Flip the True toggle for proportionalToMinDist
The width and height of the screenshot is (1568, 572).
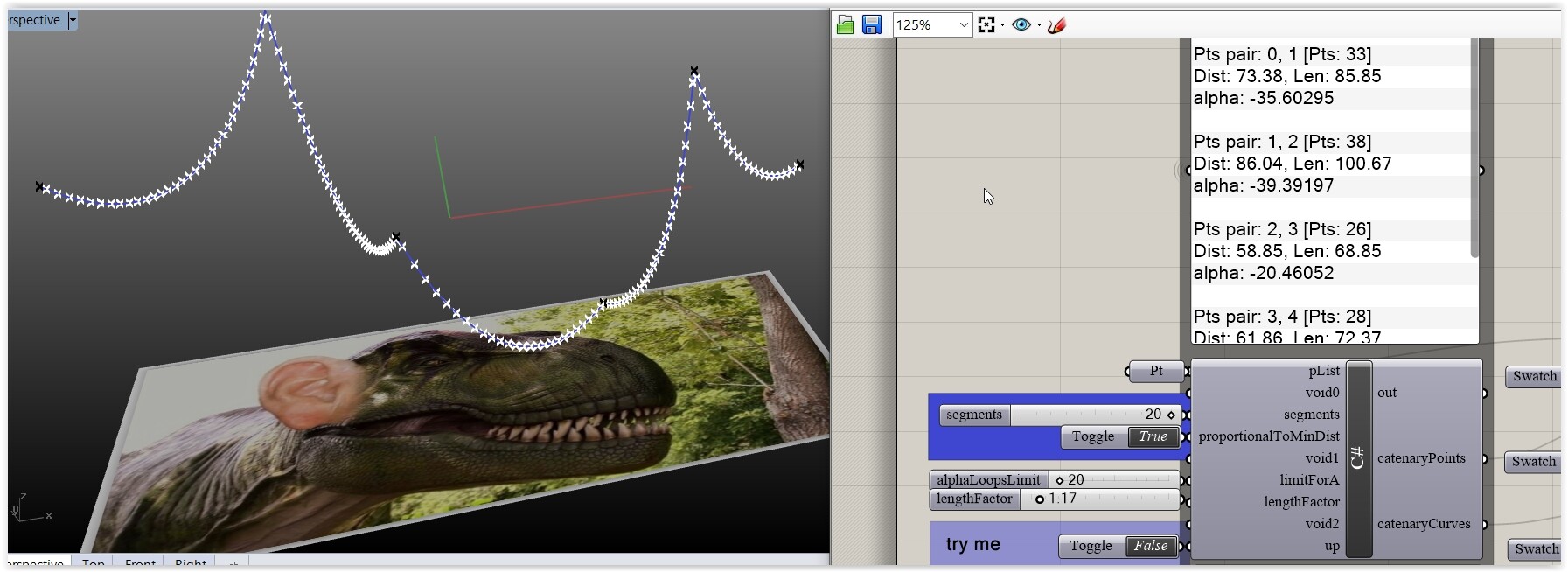click(1153, 436)
